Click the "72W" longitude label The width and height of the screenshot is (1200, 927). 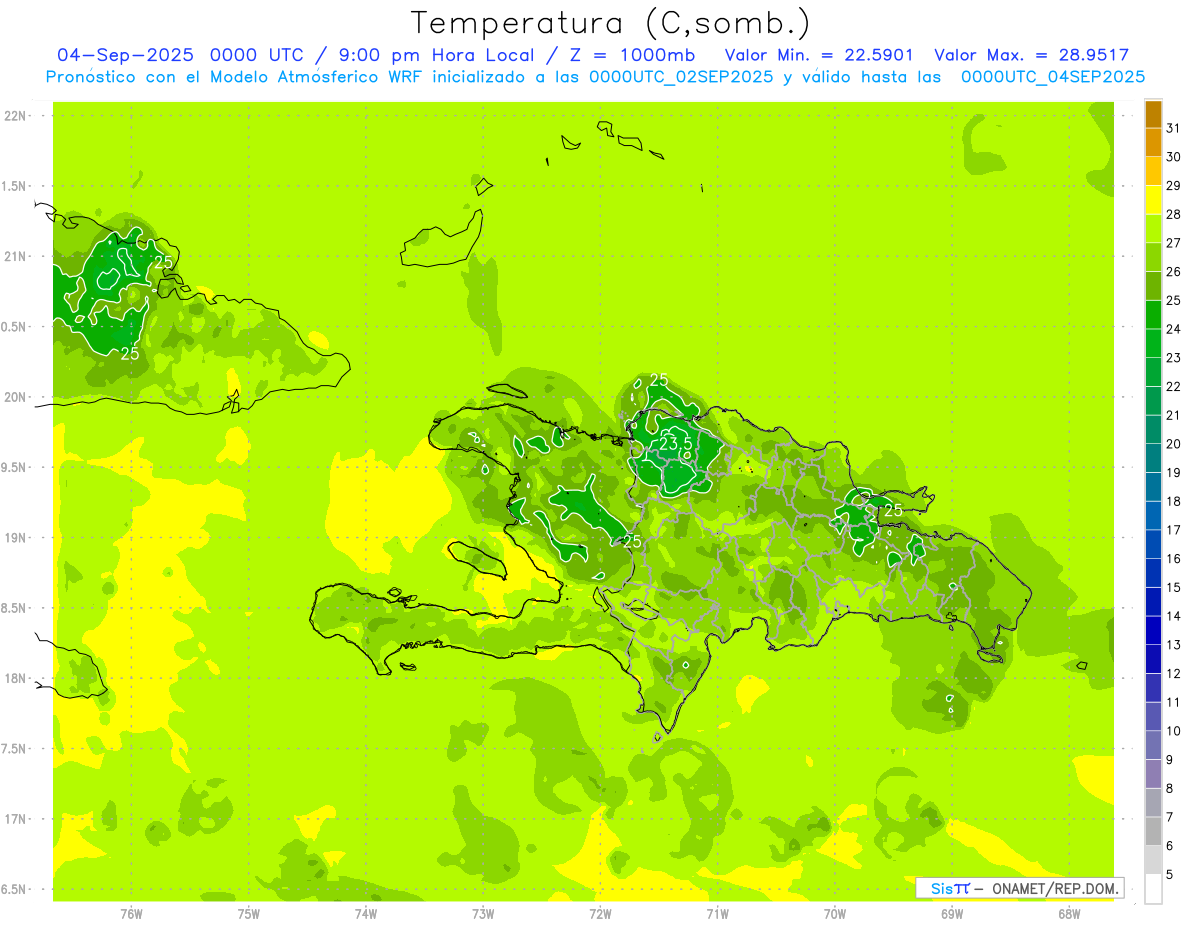(x=600, y=913)
